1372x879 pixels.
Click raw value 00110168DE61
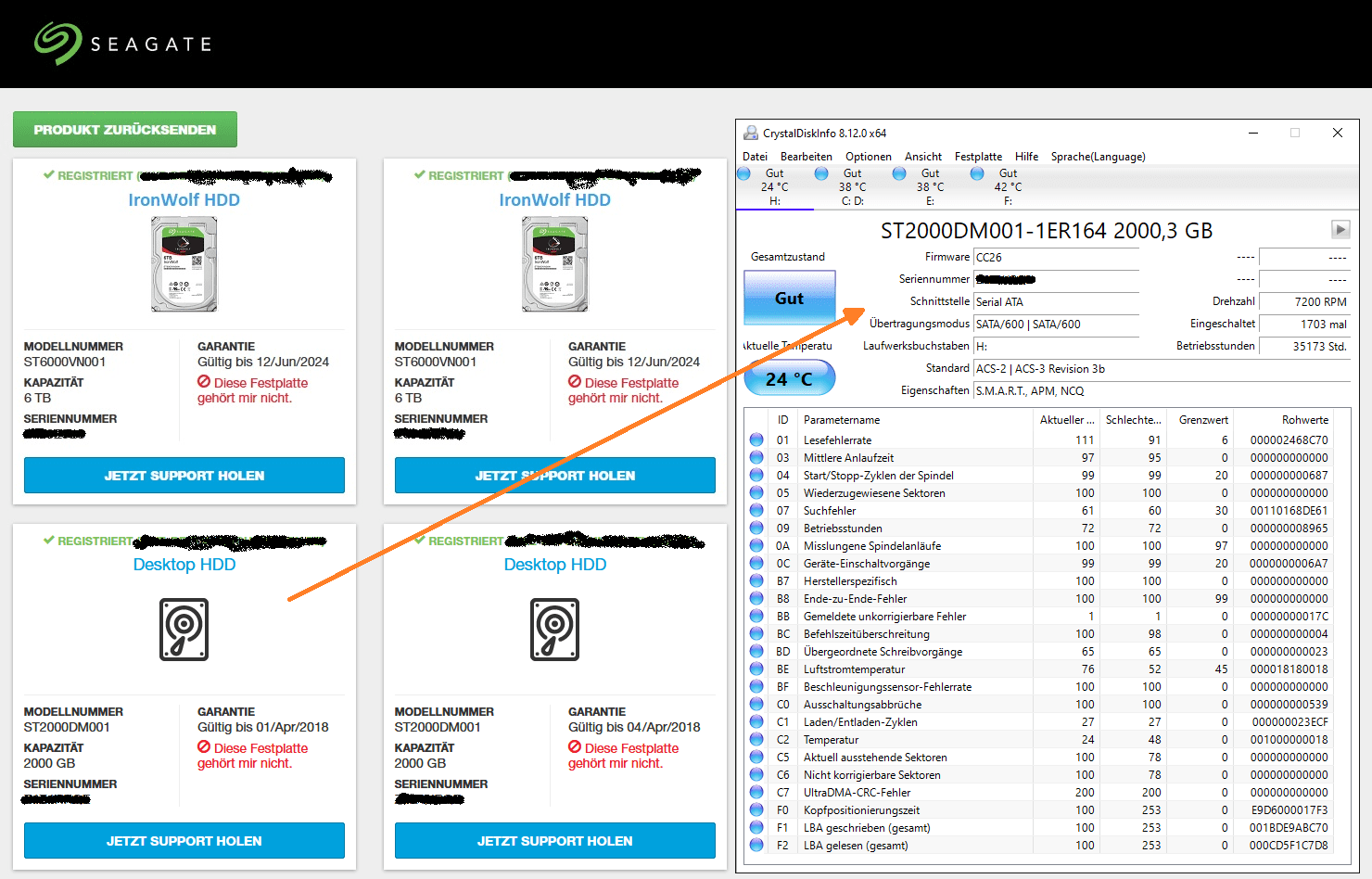[1289, 511]
